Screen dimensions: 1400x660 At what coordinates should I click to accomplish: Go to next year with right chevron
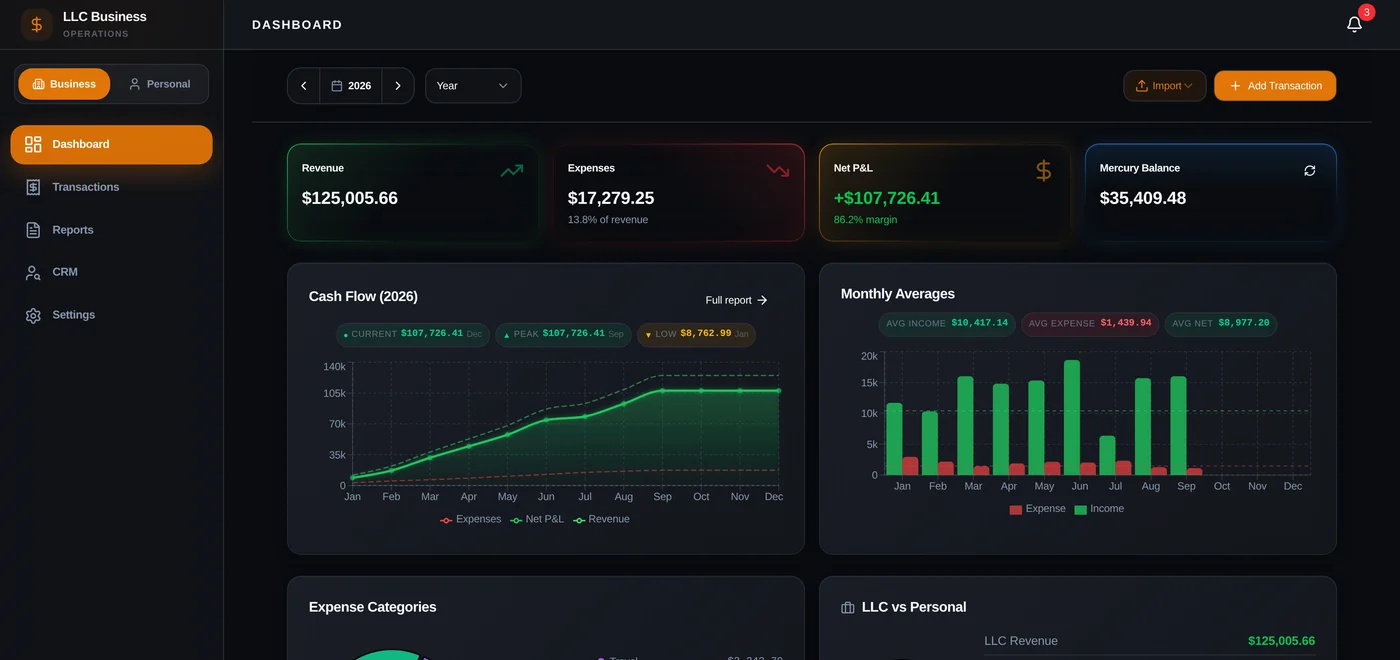coord(398,86)
